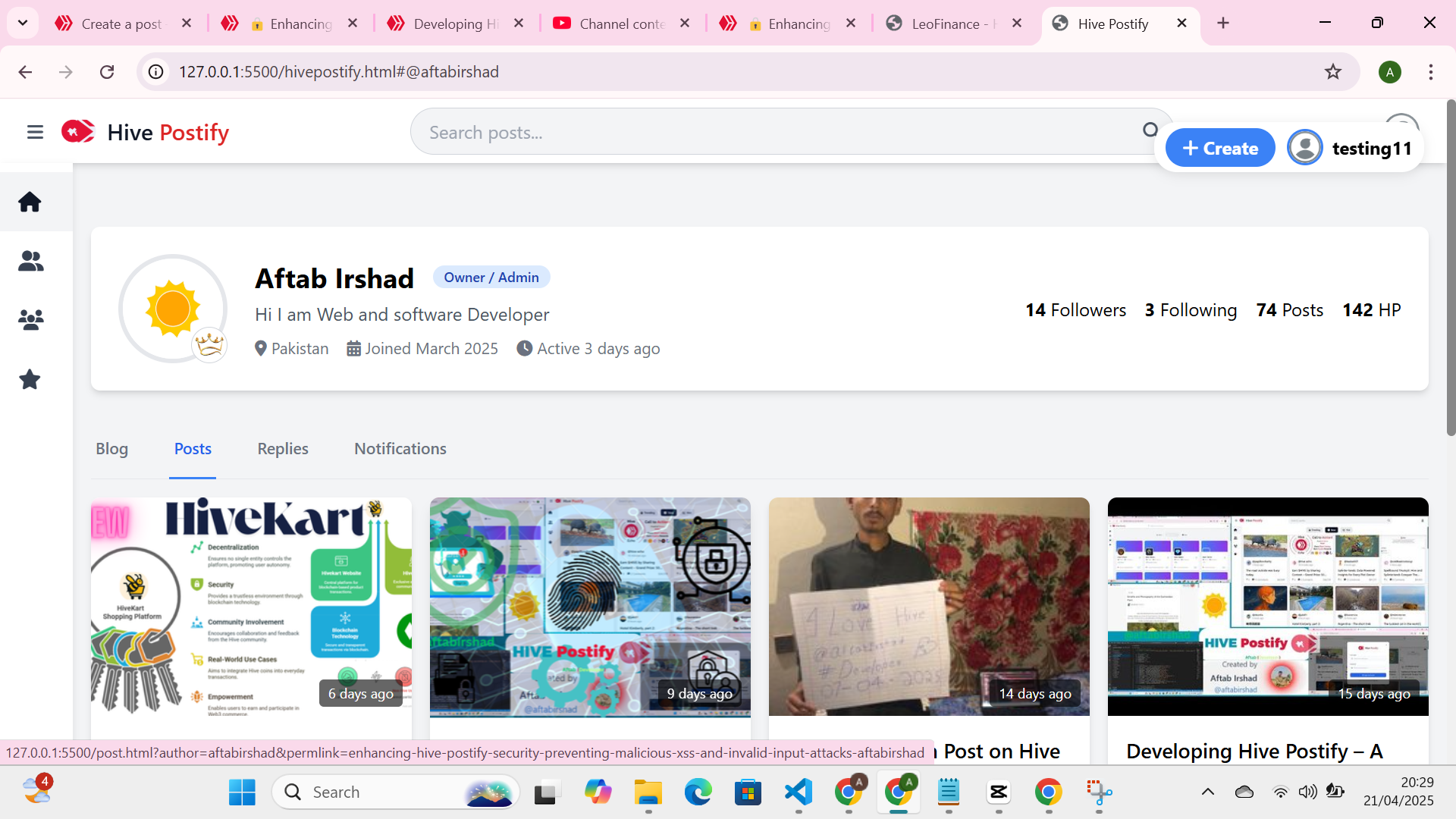Open Chrome three-dot menu
The image size is (1456, 819).
tap(1430, 72)
